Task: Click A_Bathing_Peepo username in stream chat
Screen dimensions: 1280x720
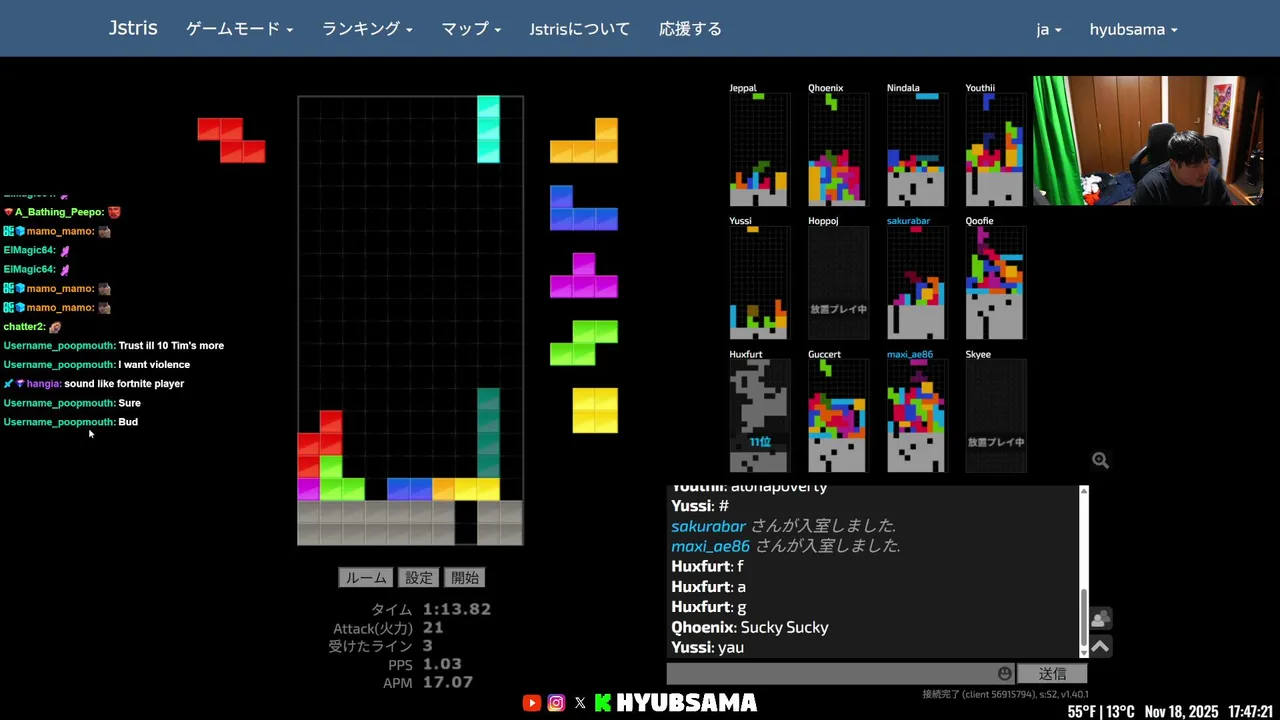Action: click(x=59, y=212)
